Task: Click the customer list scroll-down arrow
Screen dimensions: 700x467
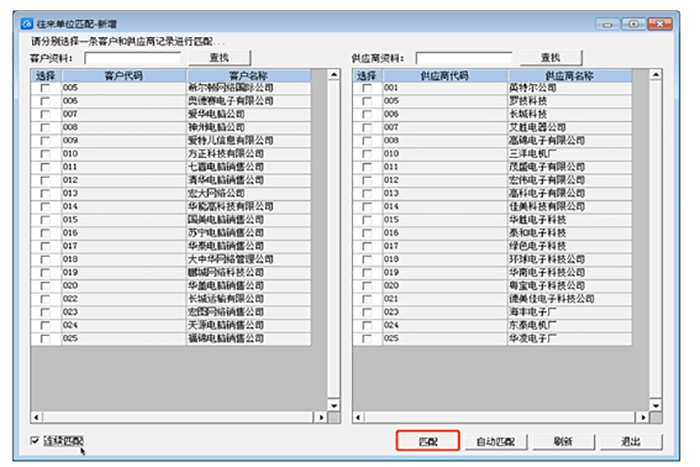Action: (x=334, y=403)
